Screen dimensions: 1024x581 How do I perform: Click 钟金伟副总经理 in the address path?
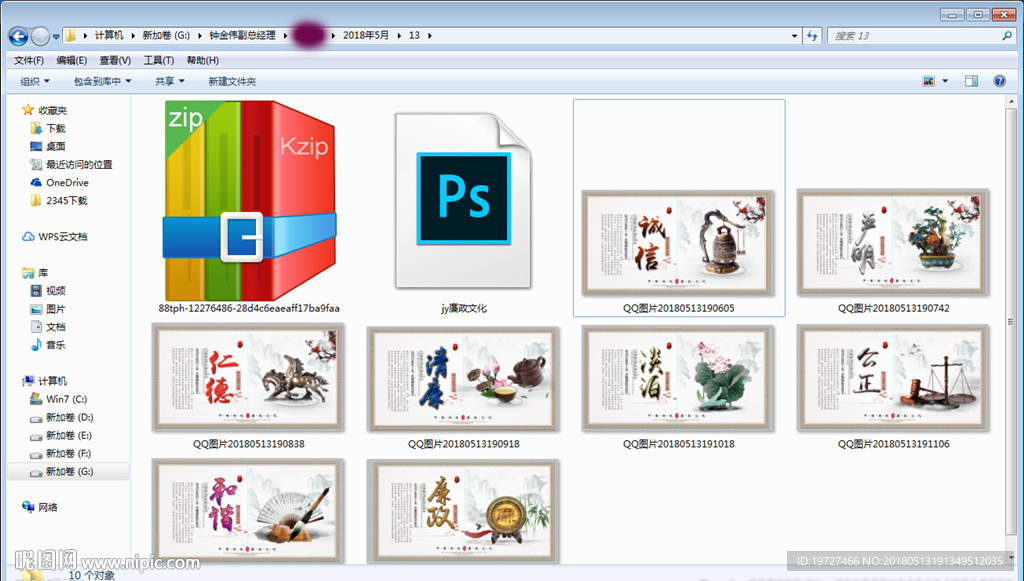(x=242, y=35)
